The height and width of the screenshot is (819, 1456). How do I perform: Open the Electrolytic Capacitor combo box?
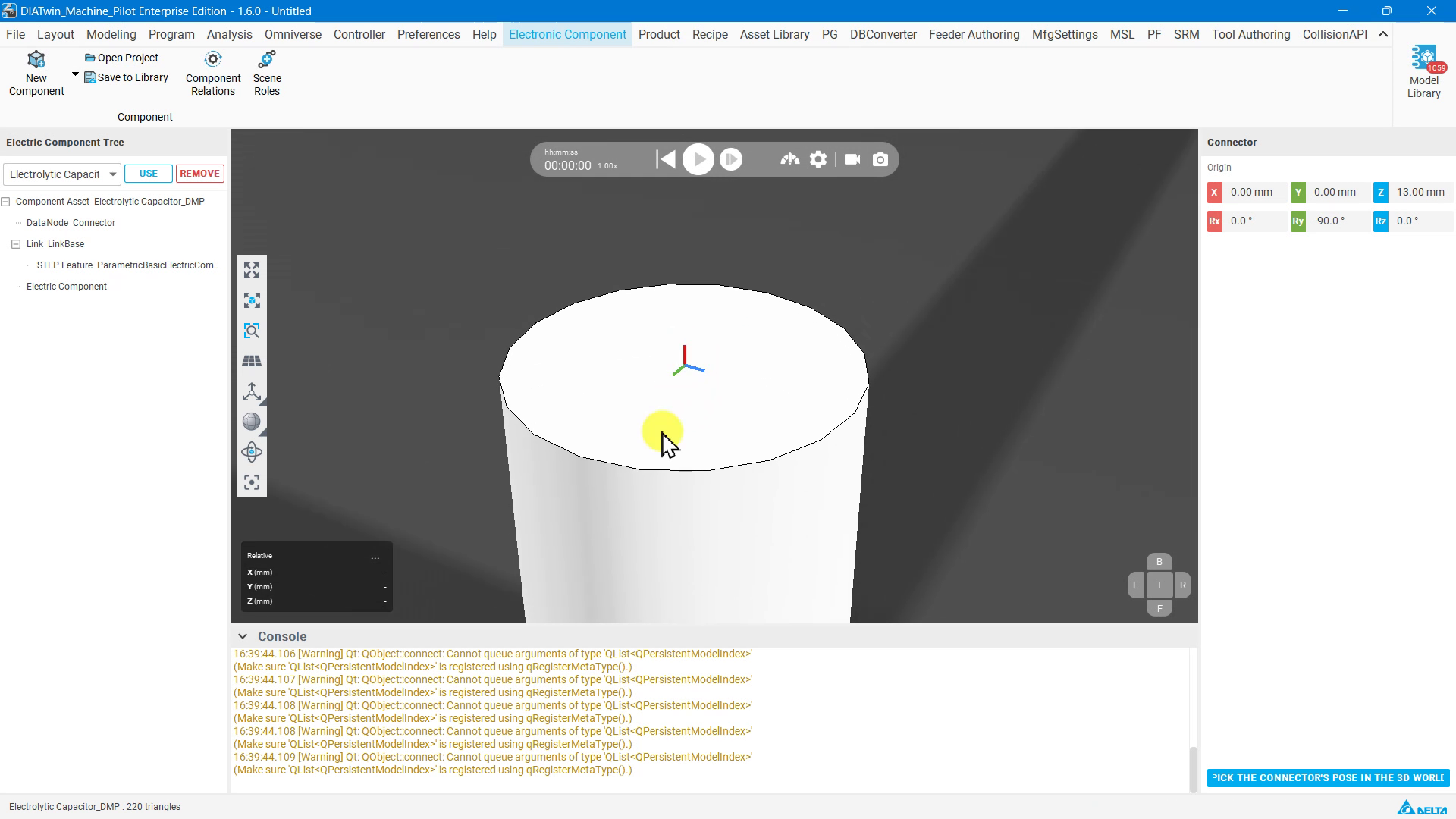(x=62, y=174)
